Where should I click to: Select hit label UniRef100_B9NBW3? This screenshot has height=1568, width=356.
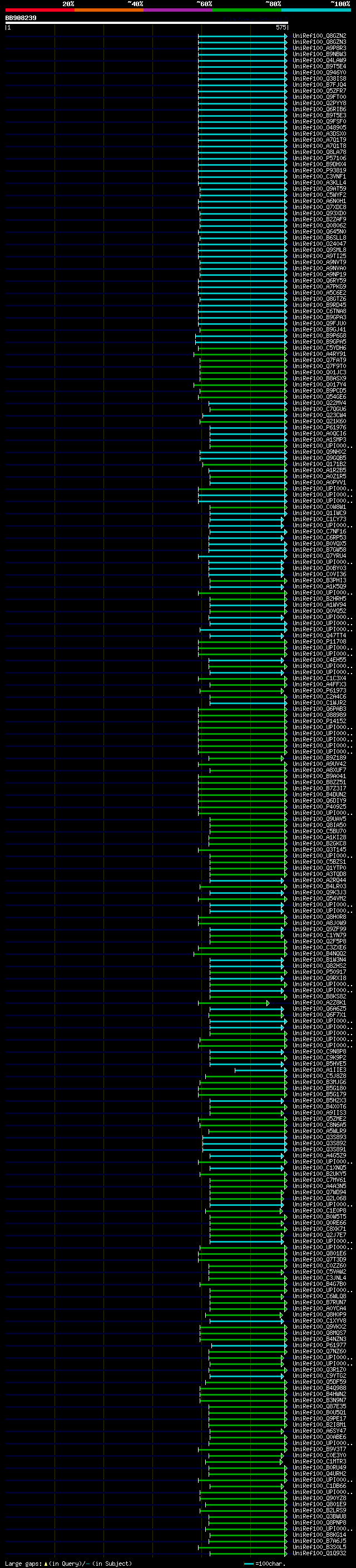319,54
